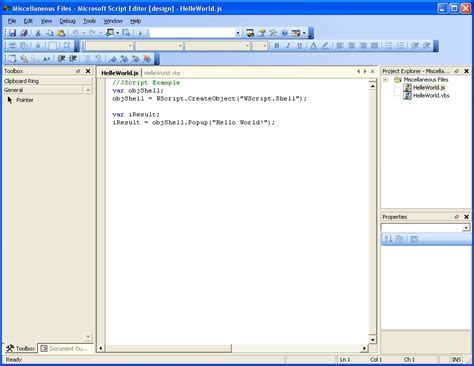Open Project Explorer from the toolbar icon
The width and height of the screenshot is (474, 366).
(250, 33)
